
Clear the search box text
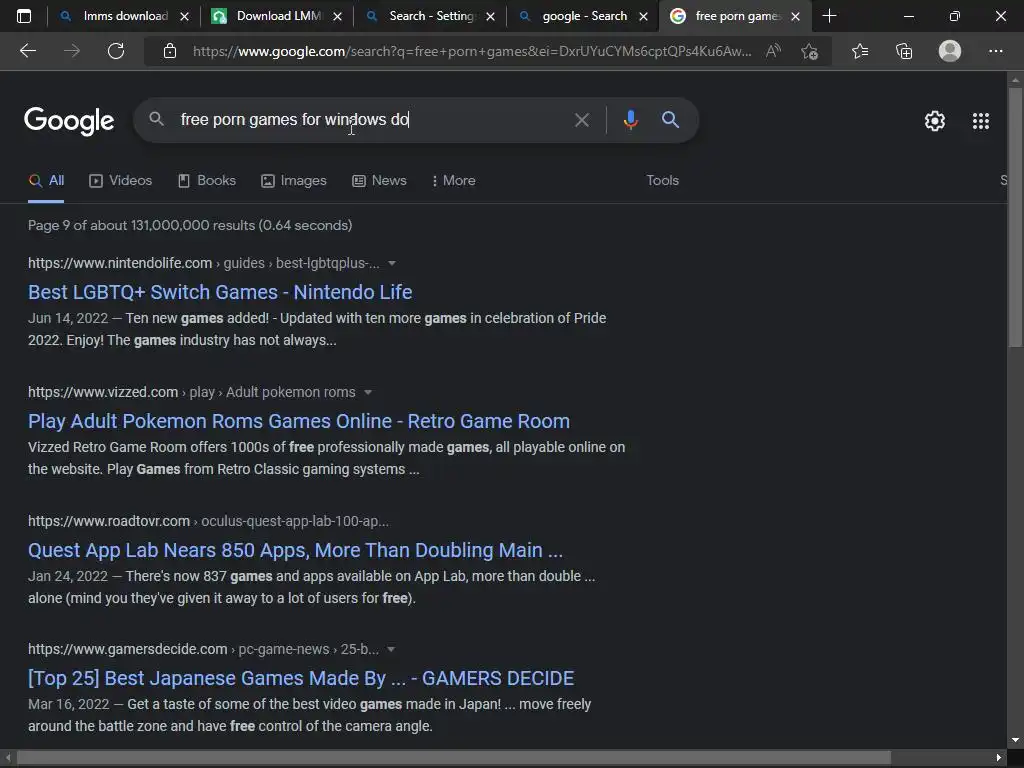point(581,120)
